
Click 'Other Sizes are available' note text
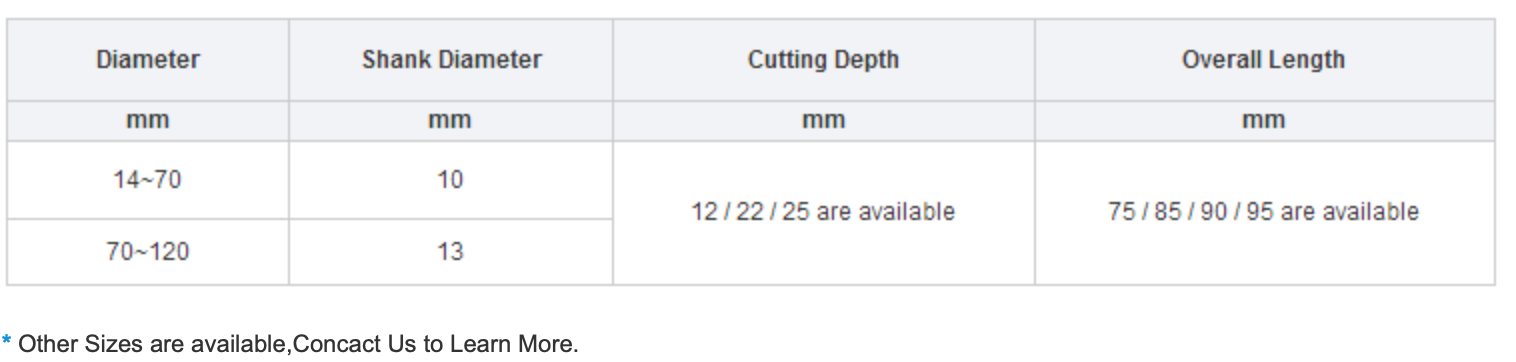[154, 345]
